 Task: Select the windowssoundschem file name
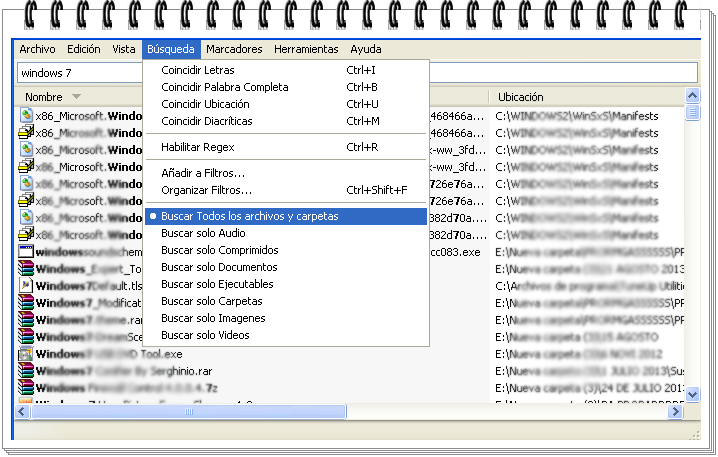(89, 252)
